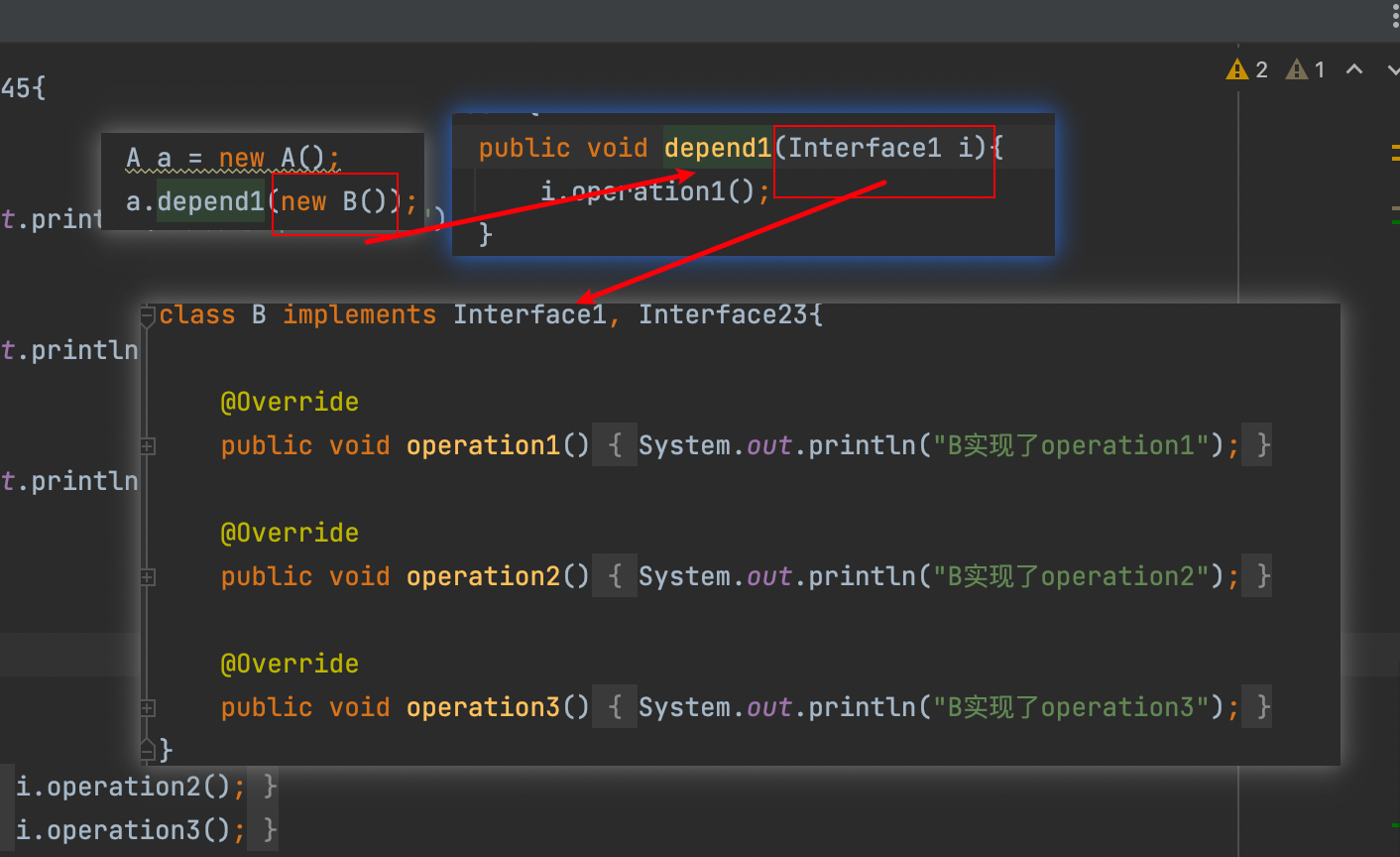Click the collapsed braces after operation2()
1400x857 pixels.
pyautogui.click(x=615, y=576)
